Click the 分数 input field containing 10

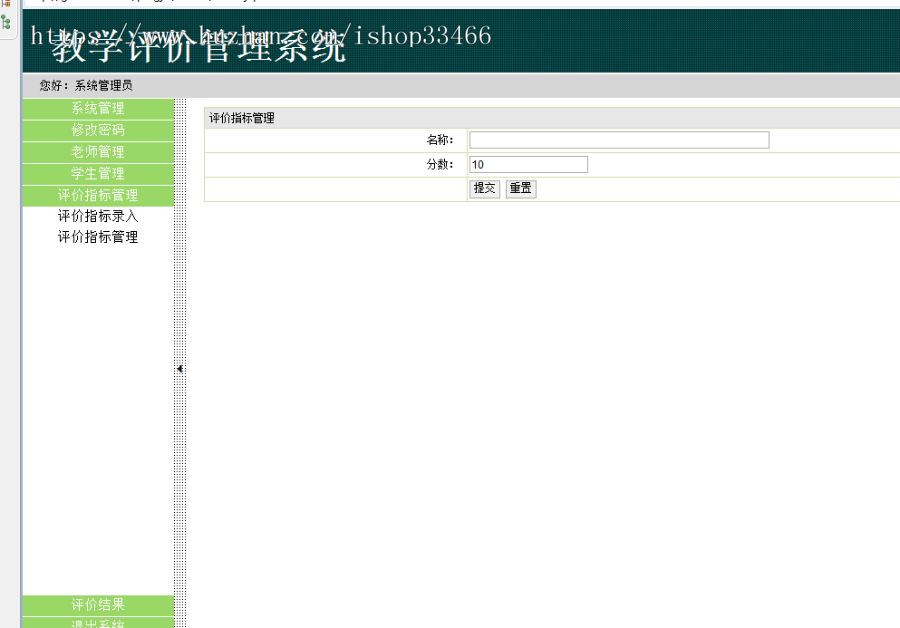click(528, 165)
